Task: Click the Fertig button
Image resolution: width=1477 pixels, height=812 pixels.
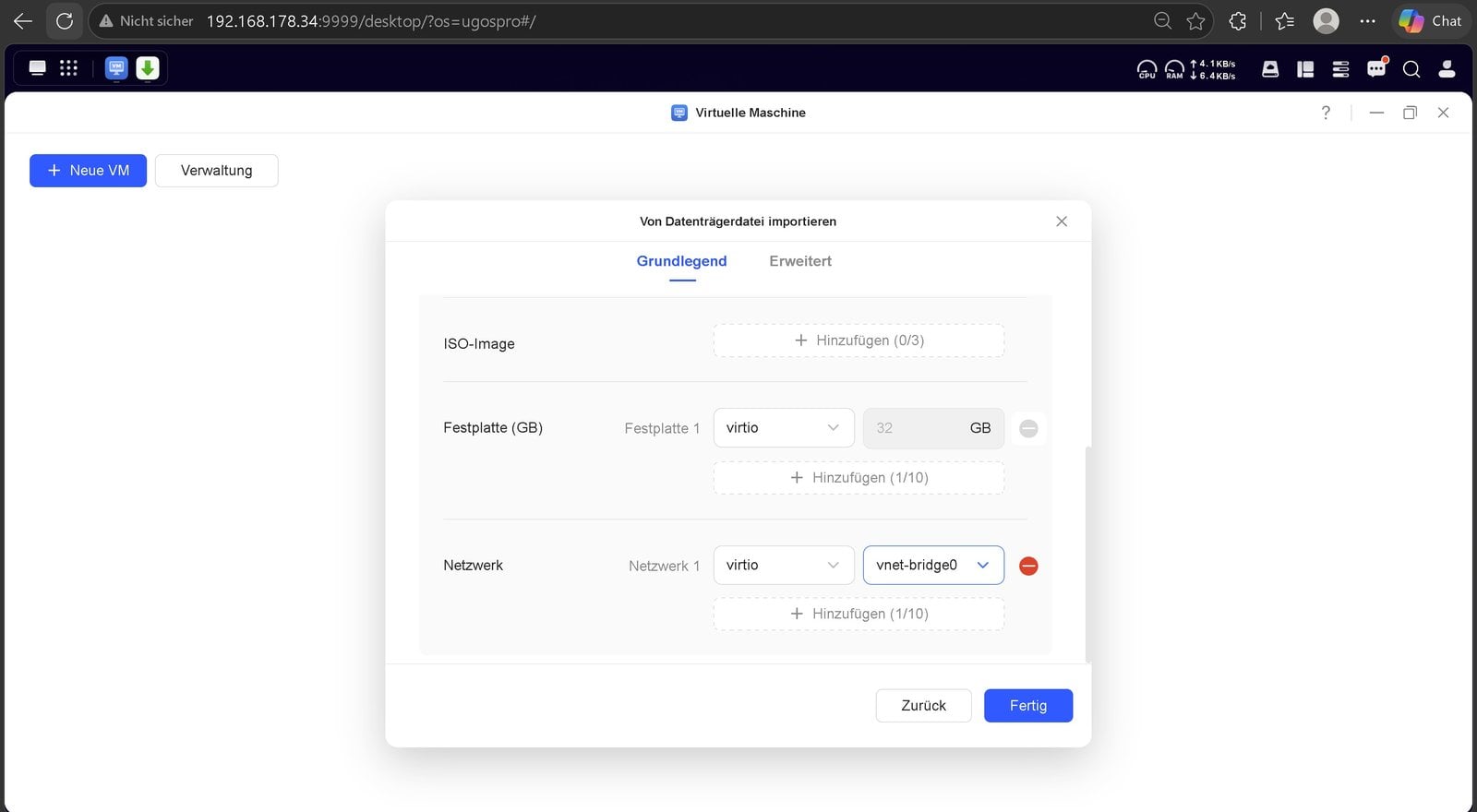Action: tap(1028, 706)
